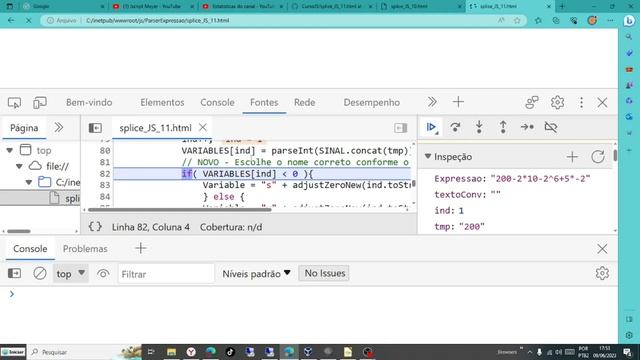The width and height of the screenshot is (640, 360).
Task: Open the Console tab in top bar
Action: pos(217,102)
